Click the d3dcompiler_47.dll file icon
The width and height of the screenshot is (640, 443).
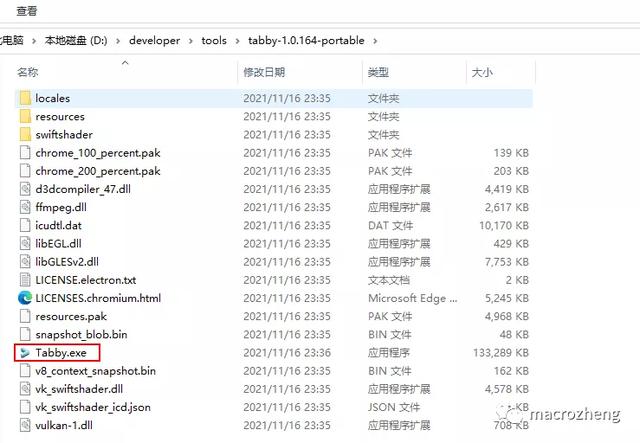25,189
